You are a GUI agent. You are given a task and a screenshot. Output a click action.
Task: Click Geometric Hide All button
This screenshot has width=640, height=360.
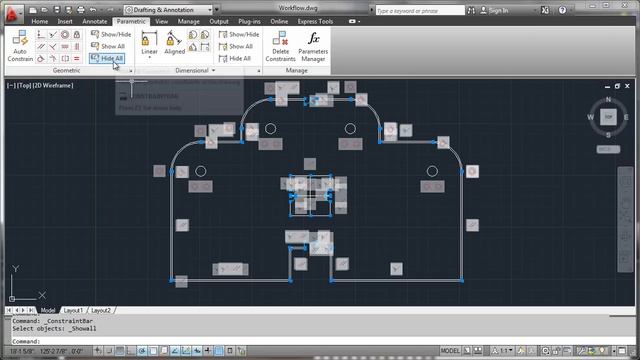pyautogui.click(x=107, y=58)
